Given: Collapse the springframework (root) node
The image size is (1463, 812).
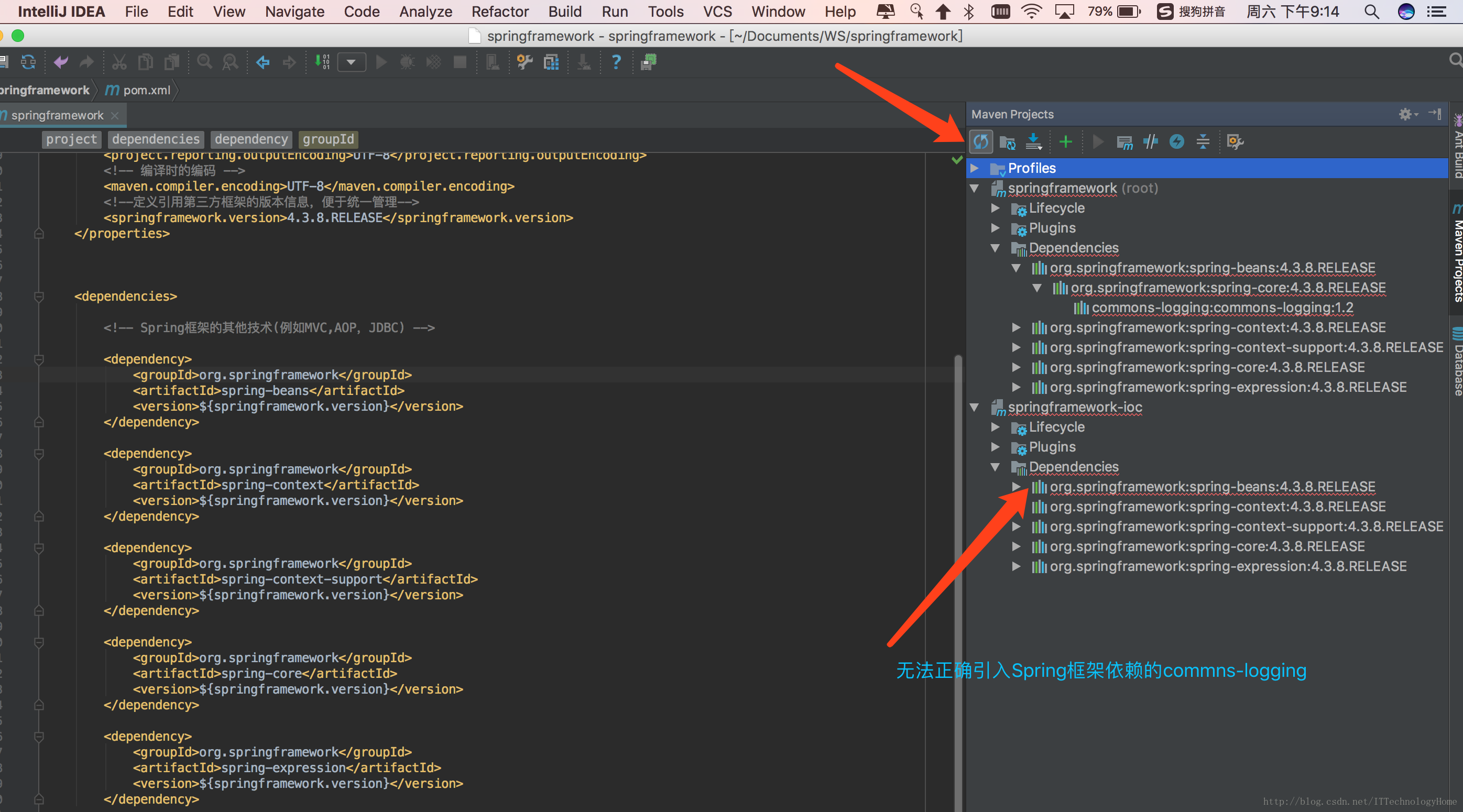Looking at the screenshot, I should [x=975, y=188].
